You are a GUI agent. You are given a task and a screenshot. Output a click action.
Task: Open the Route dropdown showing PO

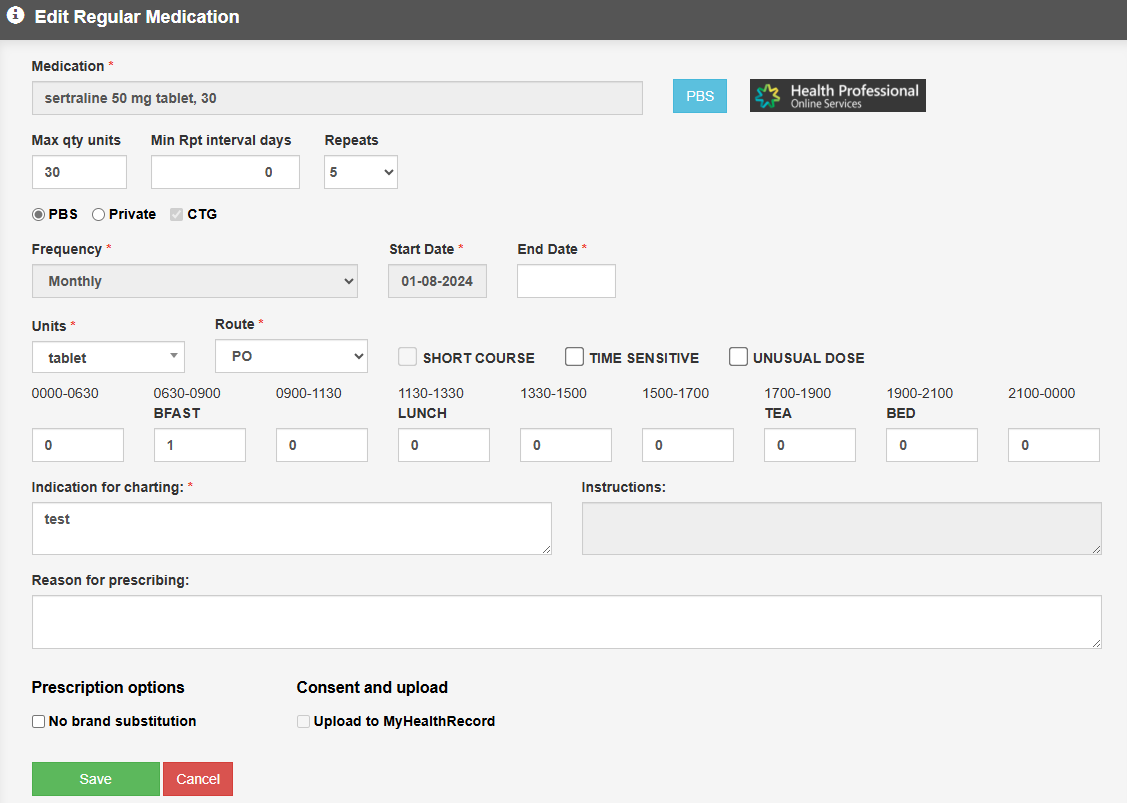pos(291,356)
